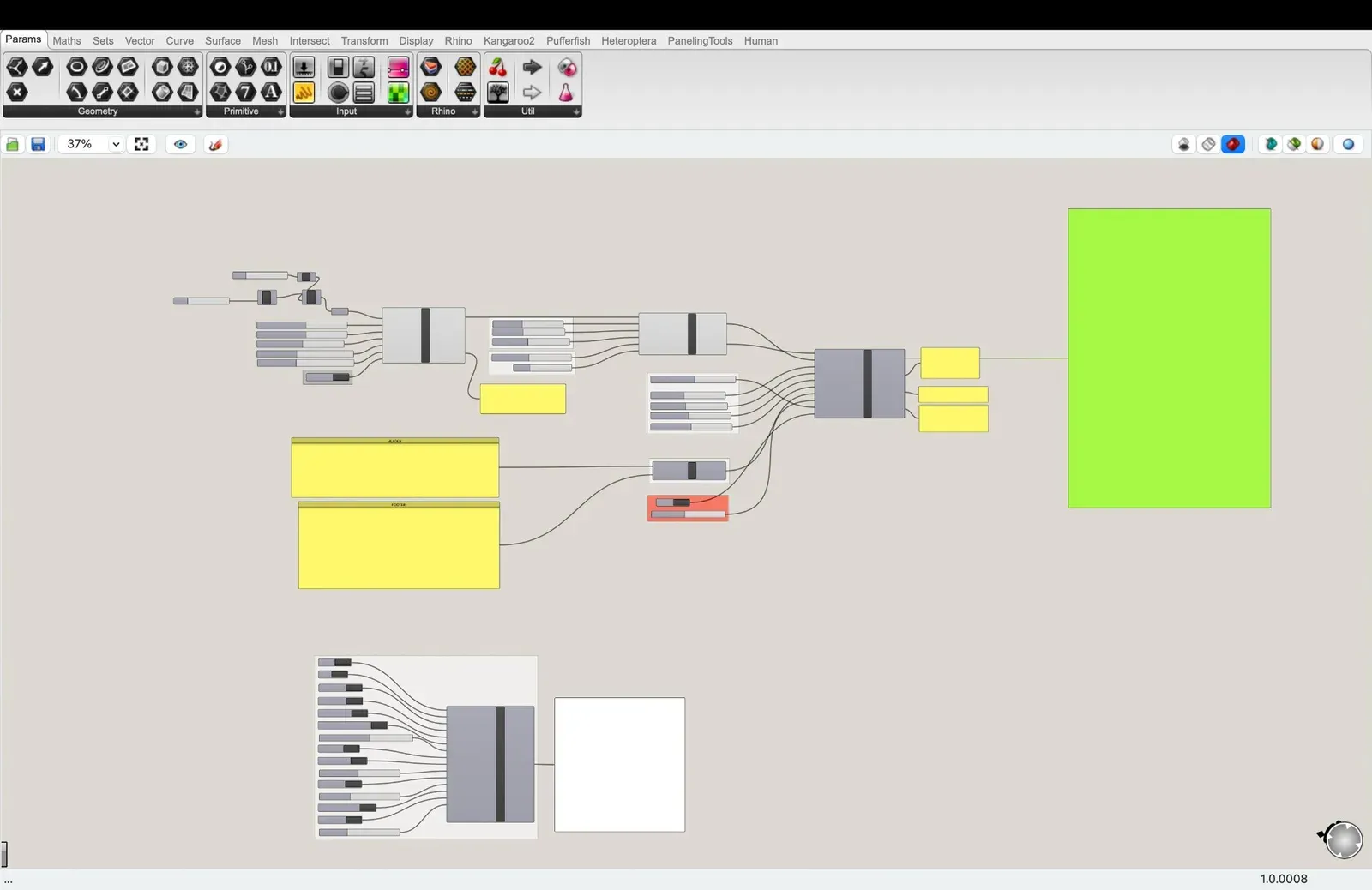Open the red sketch markup tool

[x=215, y=144]
